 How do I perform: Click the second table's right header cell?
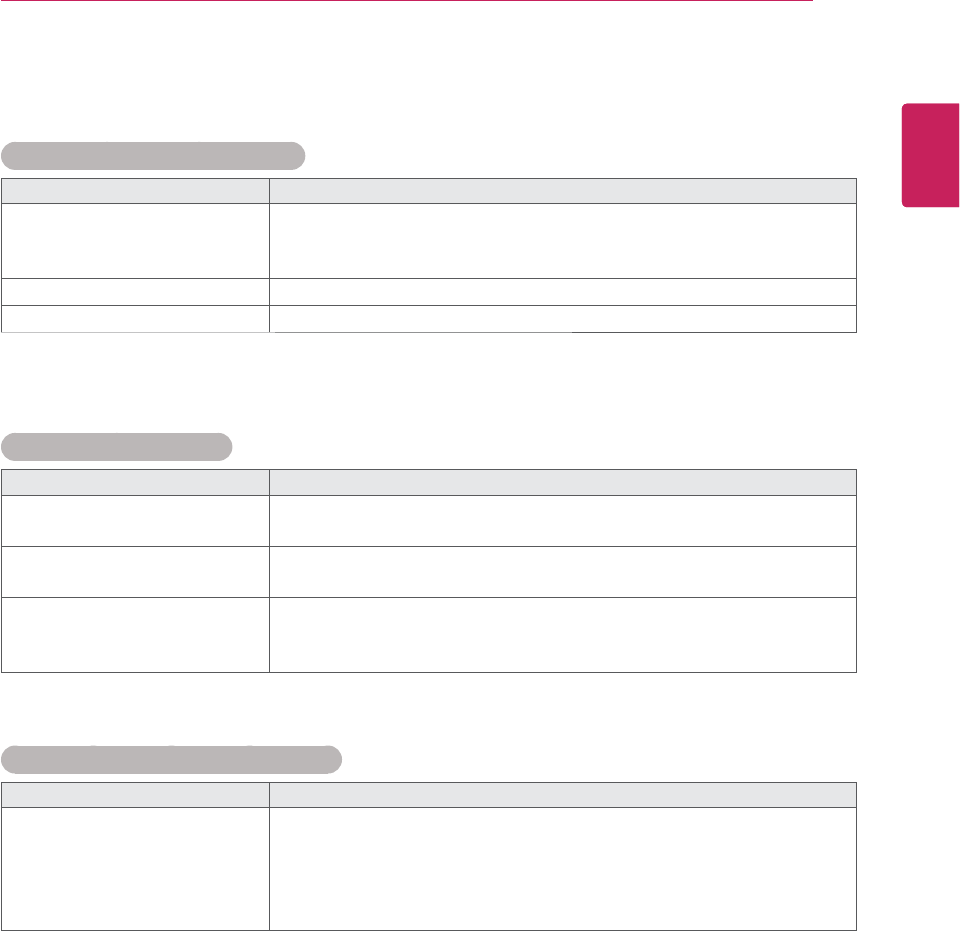coord(563,482)
